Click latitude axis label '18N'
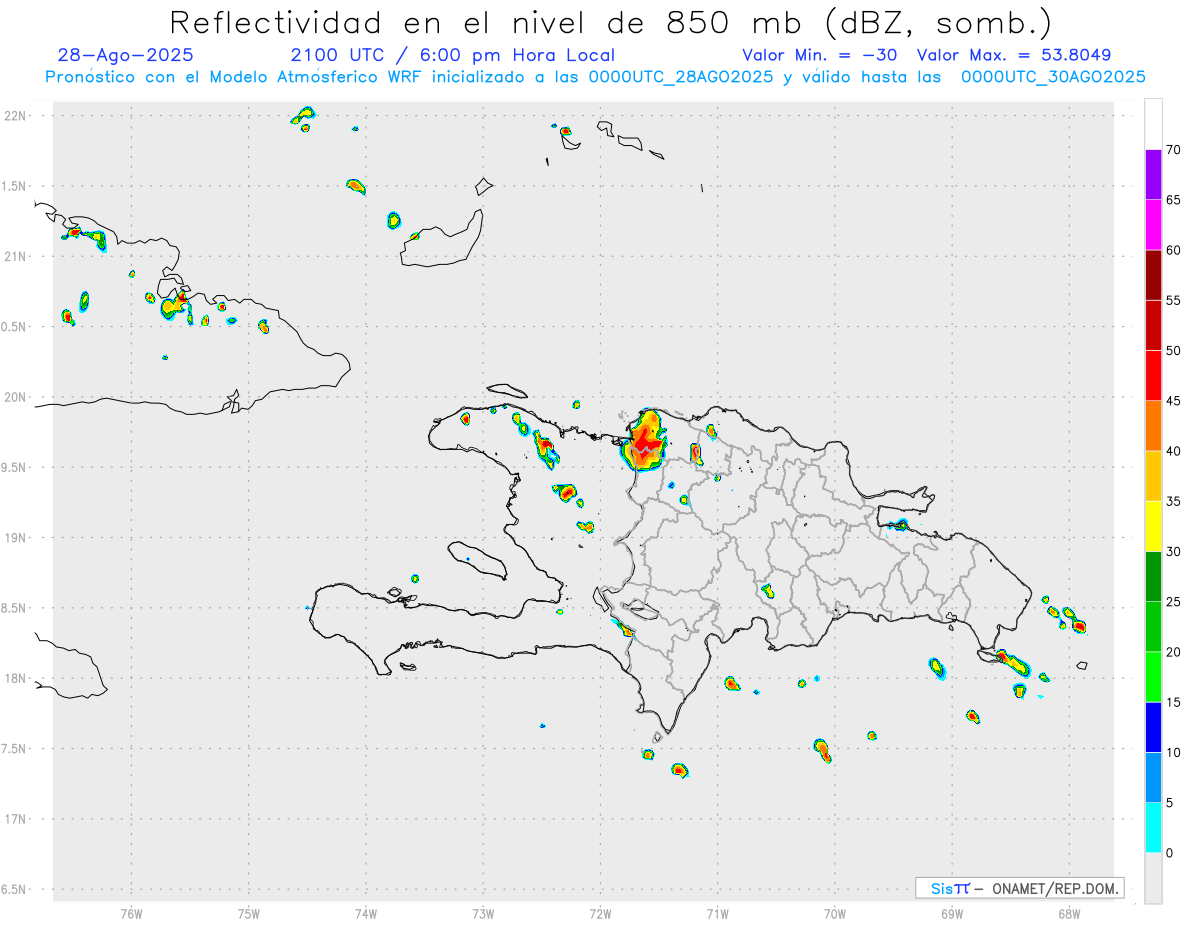This screenshot has width=1200, height=927. [16, 679]
